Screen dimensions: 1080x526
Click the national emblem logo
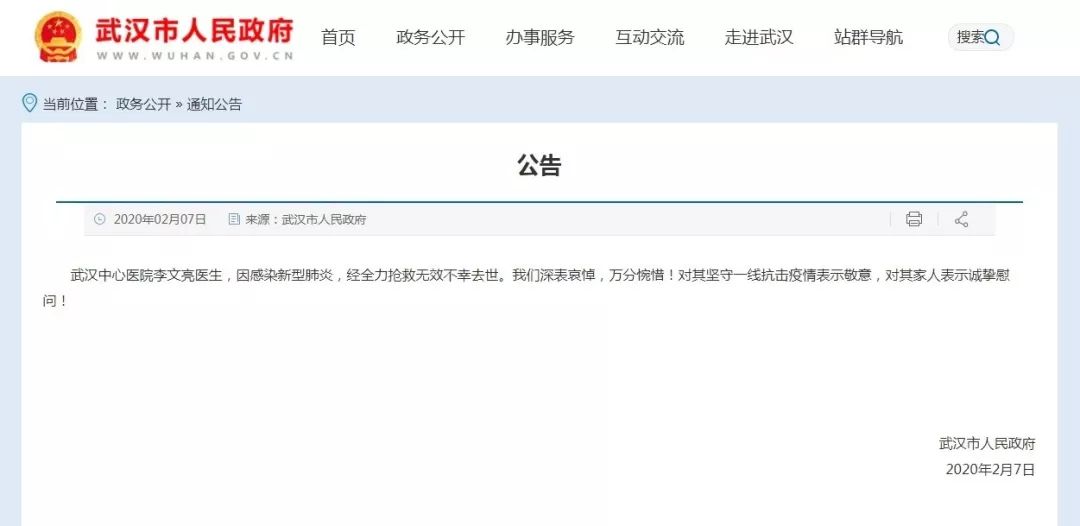click(58, 37)
